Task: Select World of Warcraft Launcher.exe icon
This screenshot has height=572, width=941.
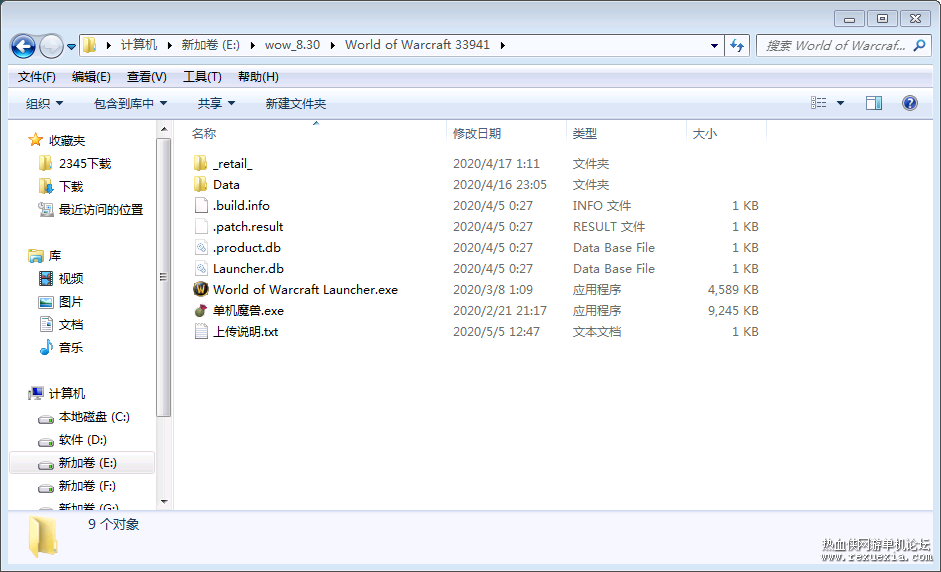Action: click(x=200, y=289)
